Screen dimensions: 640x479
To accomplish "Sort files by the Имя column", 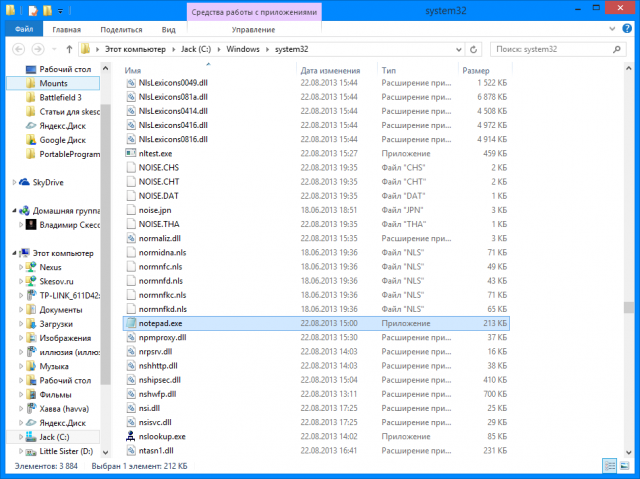I will [x=209, y=70].
